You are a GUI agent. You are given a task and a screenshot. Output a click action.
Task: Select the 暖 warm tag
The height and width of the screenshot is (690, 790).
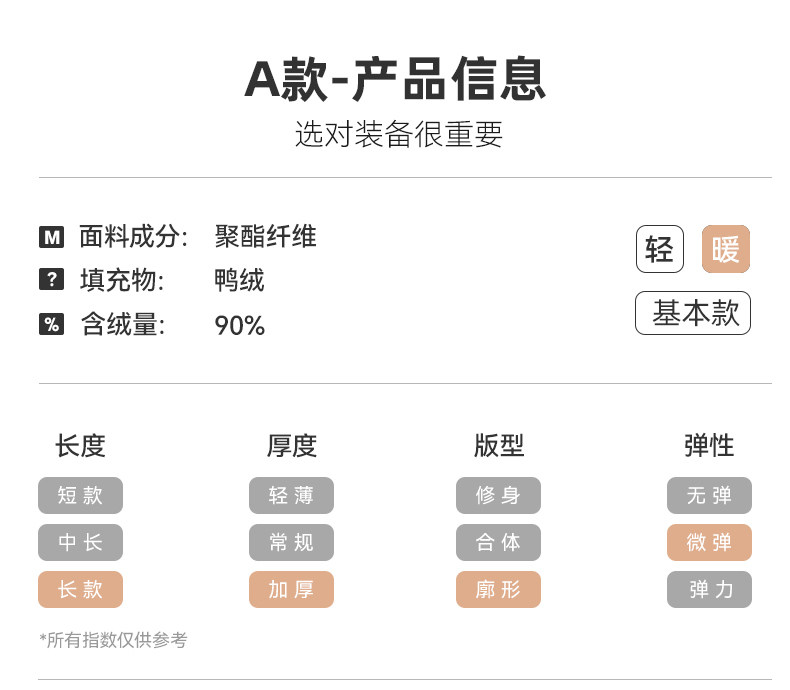(725, 249)
